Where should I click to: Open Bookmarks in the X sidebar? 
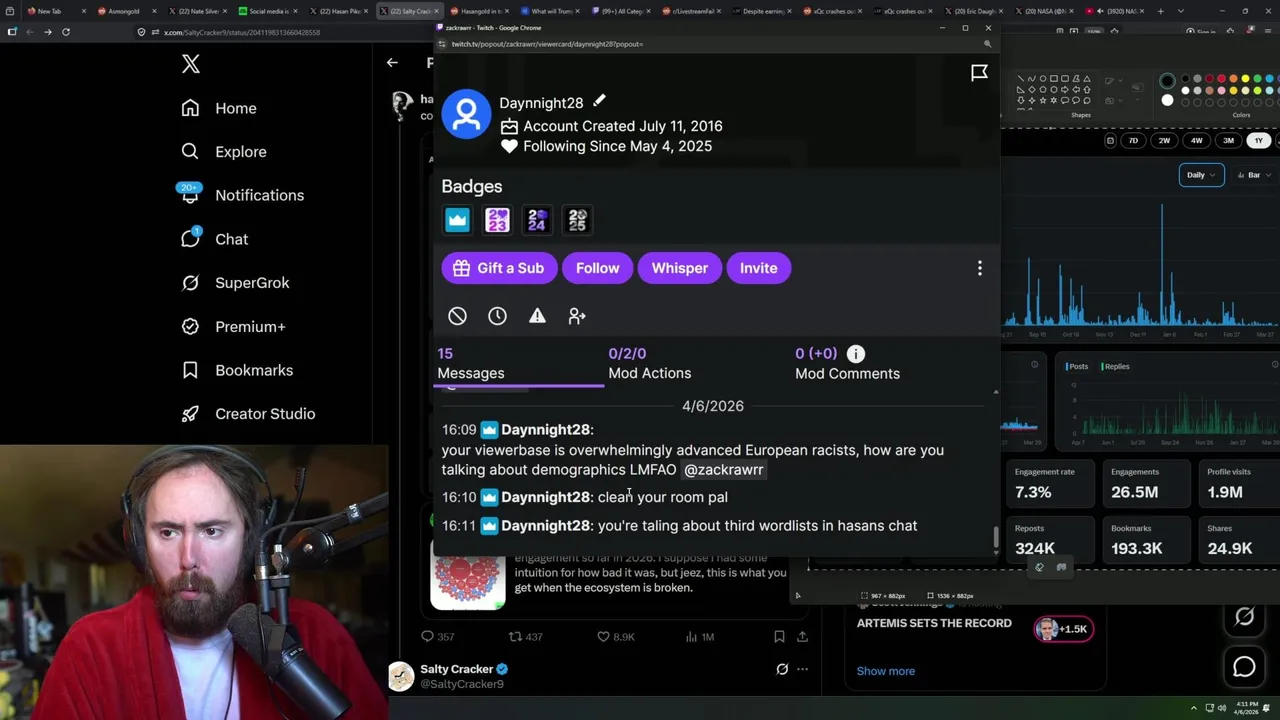[237, 370]
